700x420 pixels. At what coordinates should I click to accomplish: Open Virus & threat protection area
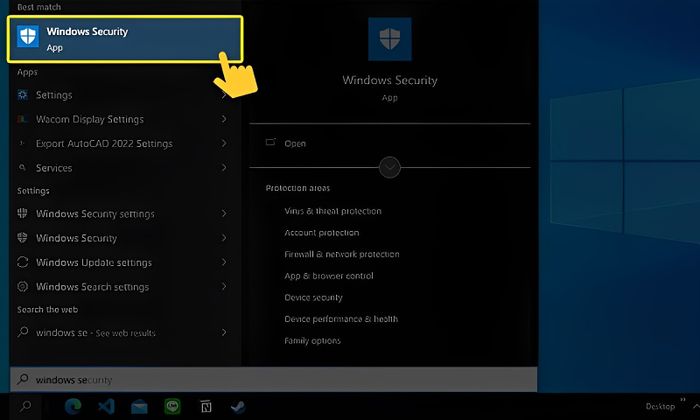(x=333, y=211)
